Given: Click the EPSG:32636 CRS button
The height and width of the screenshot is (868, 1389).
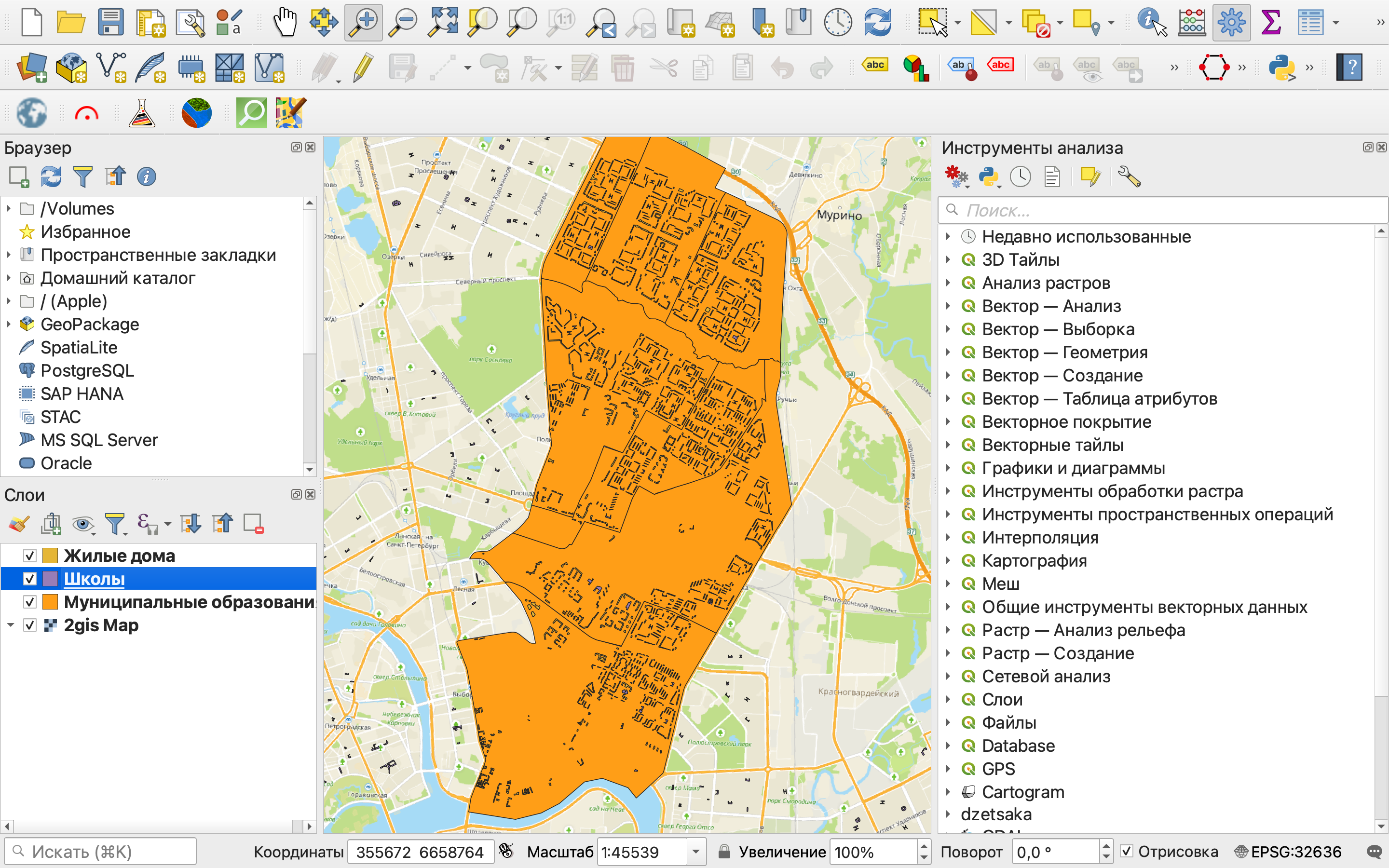Looking at the screenshot, I should click(1287, 851).
